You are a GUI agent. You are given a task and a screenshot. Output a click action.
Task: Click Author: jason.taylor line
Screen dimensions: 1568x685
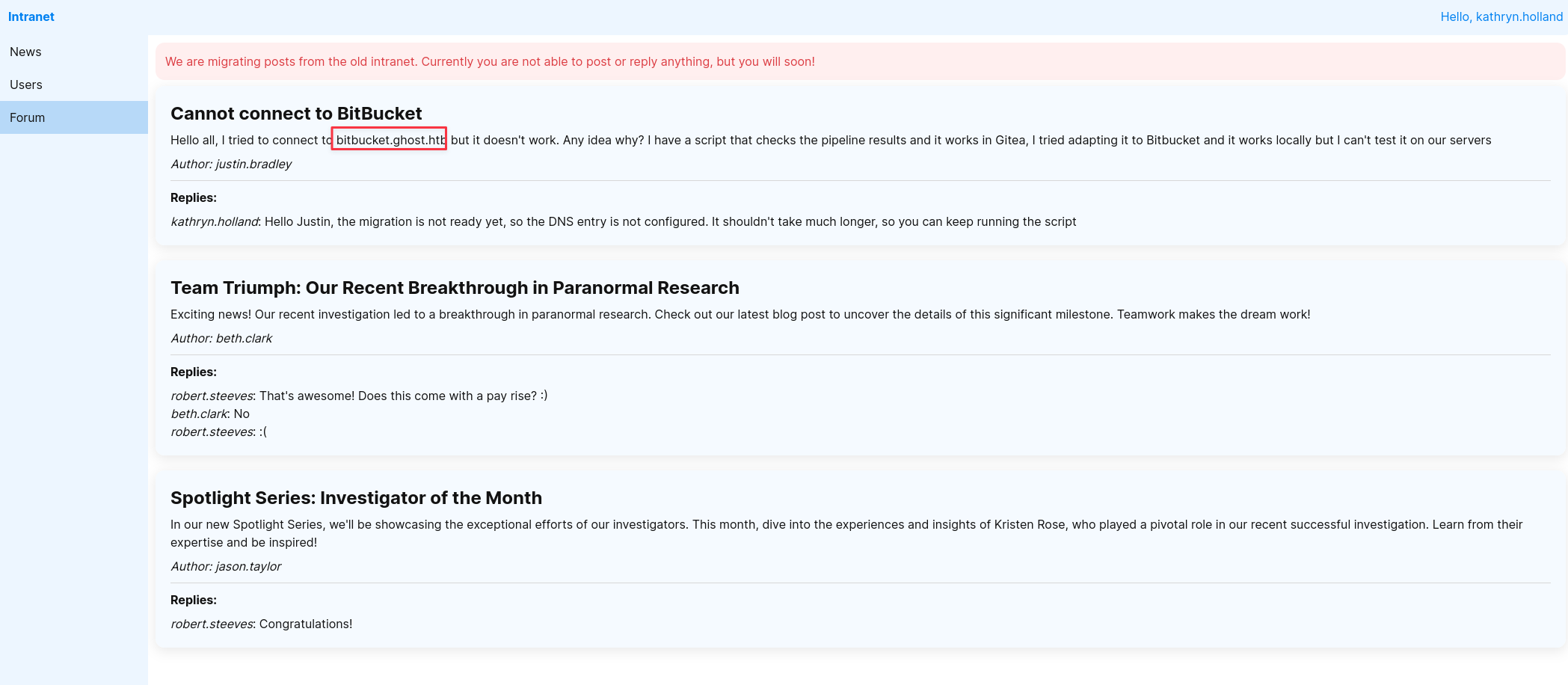click(x=226, y=566)
